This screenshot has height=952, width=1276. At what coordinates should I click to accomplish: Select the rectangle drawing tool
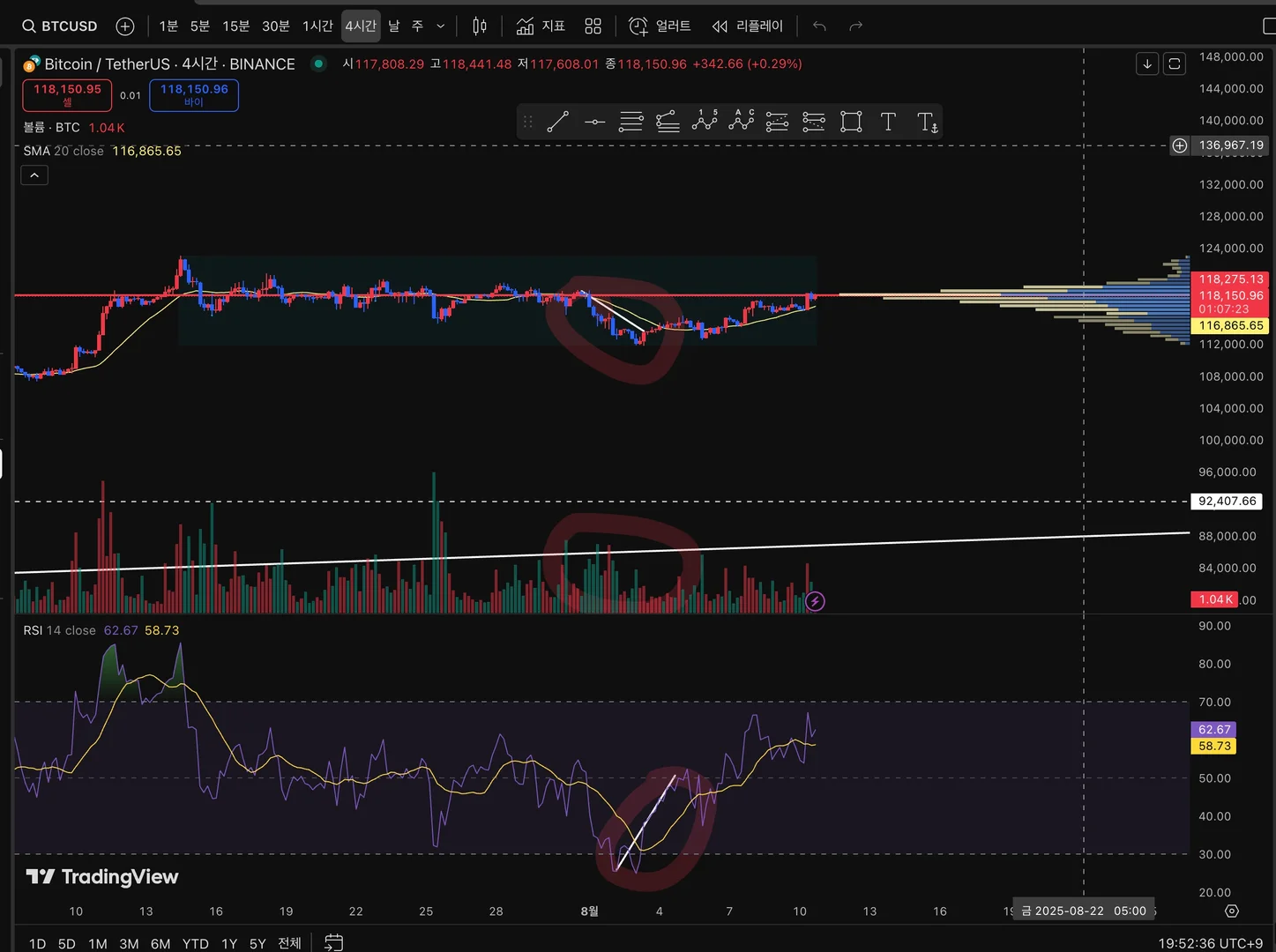point(851,122)
